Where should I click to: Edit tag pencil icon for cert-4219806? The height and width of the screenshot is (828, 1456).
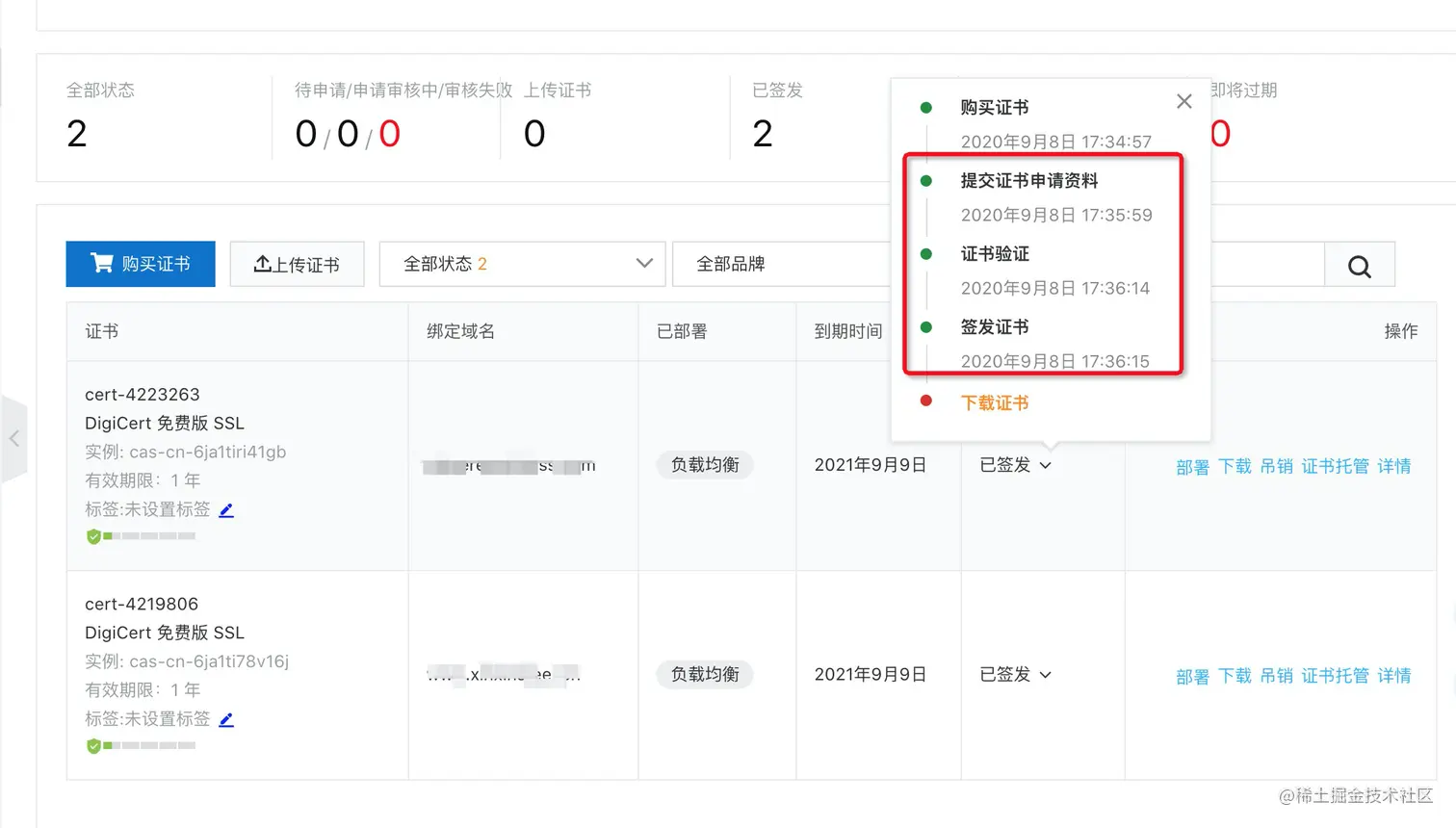(226, 719)
